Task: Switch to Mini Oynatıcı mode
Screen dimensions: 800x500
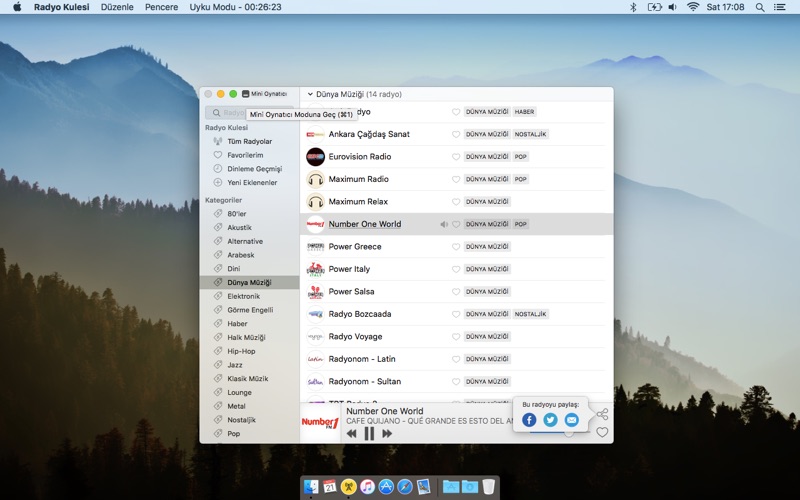Action: [x=265, y=94]
